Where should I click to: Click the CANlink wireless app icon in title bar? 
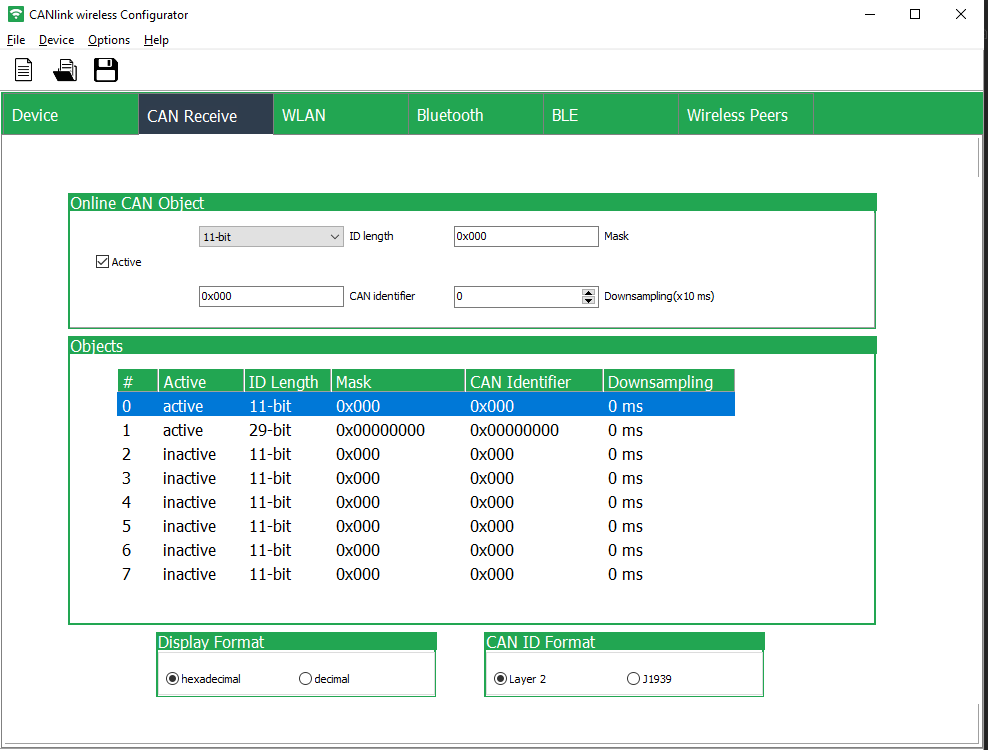pos(15,15)
